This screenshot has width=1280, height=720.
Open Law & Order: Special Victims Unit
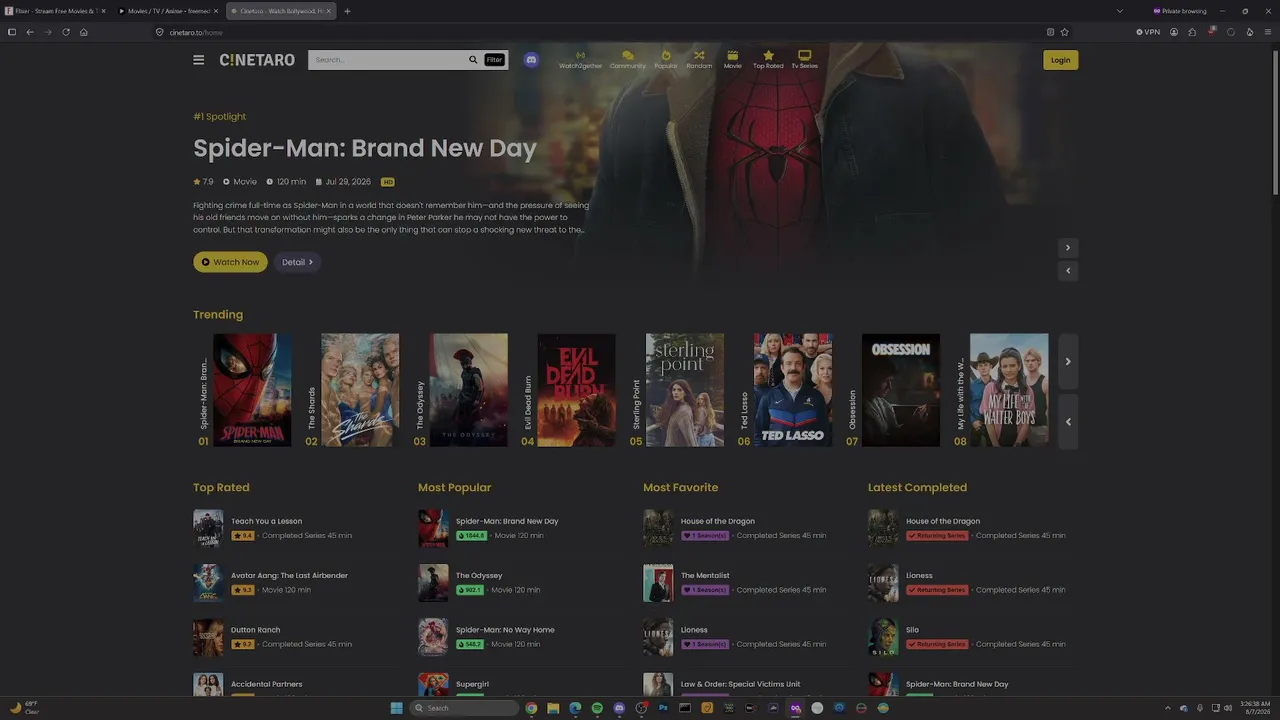[x=740, y=684]
